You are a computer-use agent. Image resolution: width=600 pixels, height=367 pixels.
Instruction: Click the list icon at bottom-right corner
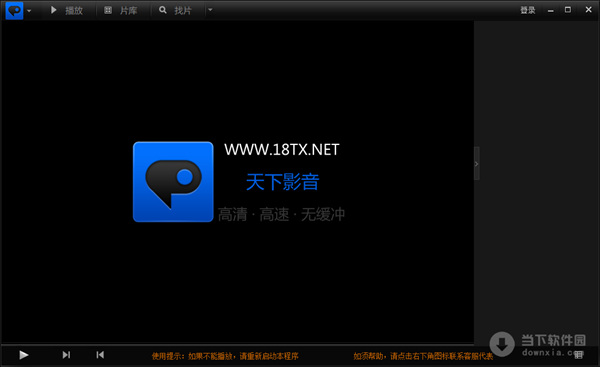(x=579, y=355)
